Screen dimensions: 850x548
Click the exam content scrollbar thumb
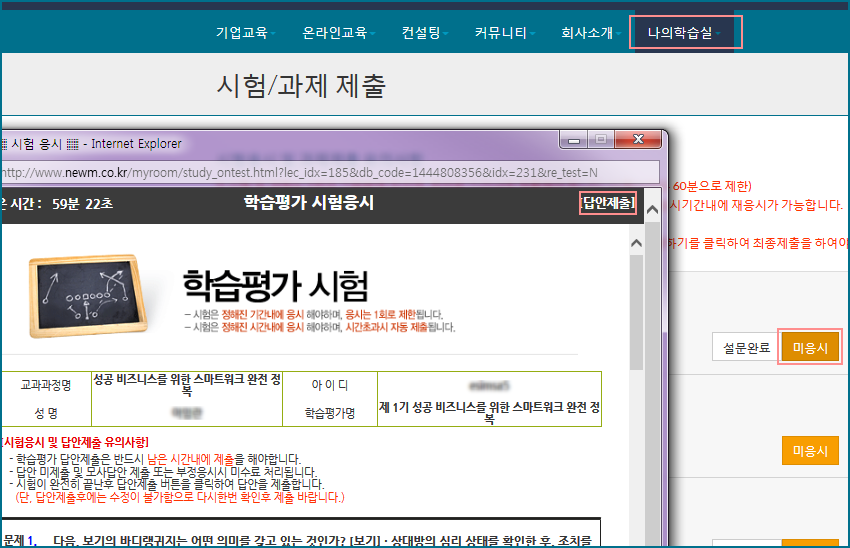(636, 310)
